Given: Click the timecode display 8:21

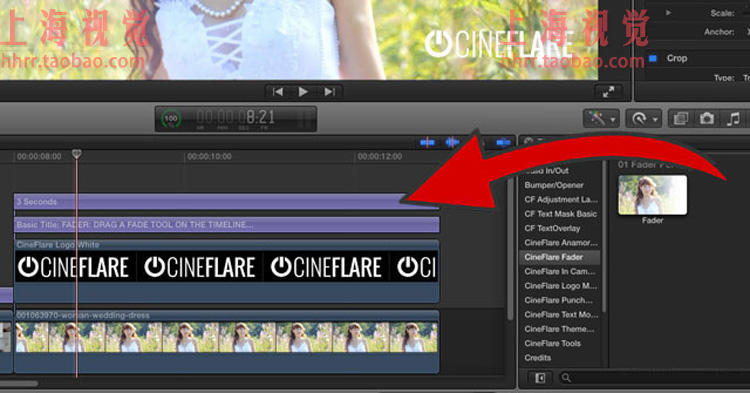Looking at the screenshot, I should [235, 117].
